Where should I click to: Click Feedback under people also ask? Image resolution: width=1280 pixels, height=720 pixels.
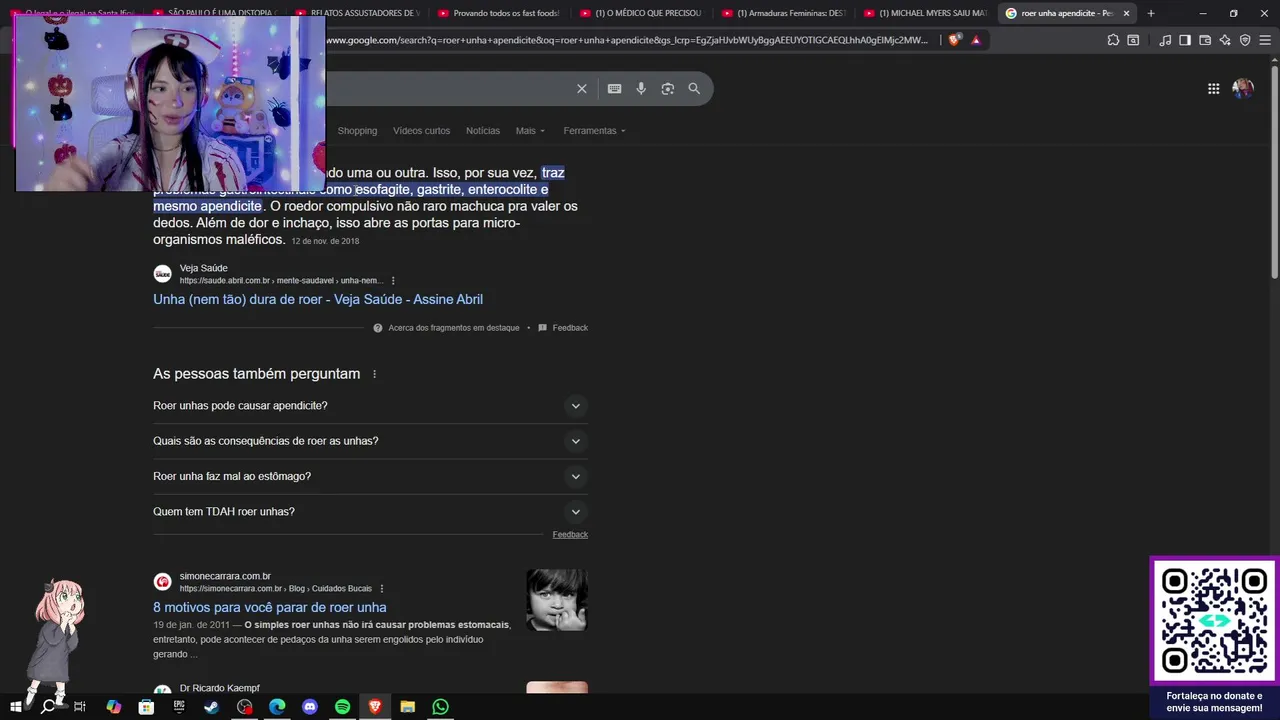click(570, 535)
